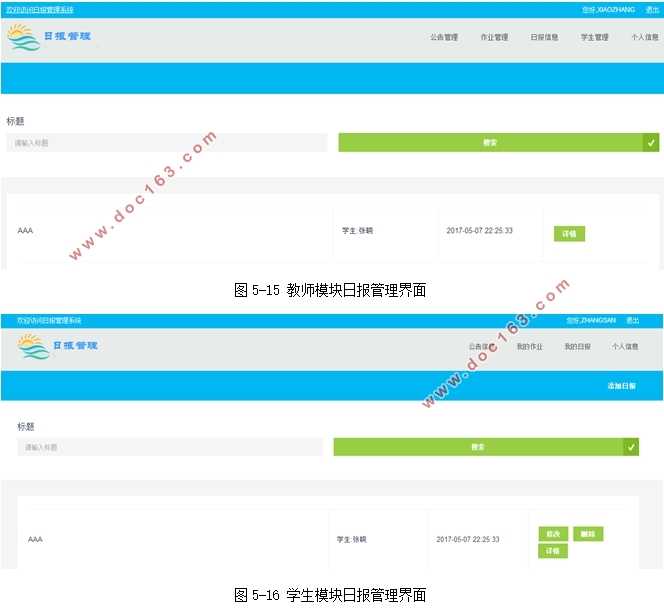This screenshot has width=664, height=611.
Task: Click checkmark icon on student search bar
Action: coord(631,447)
